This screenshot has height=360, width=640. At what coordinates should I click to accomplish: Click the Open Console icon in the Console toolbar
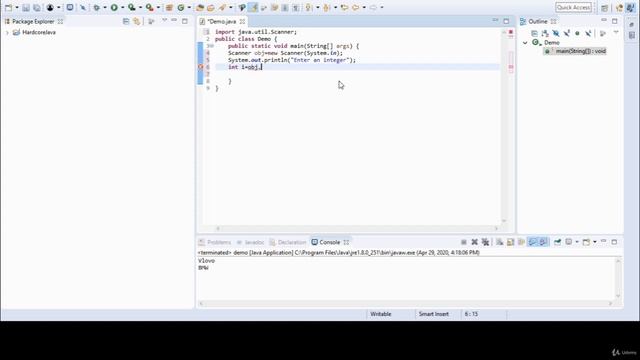click(x=586, y=242)
